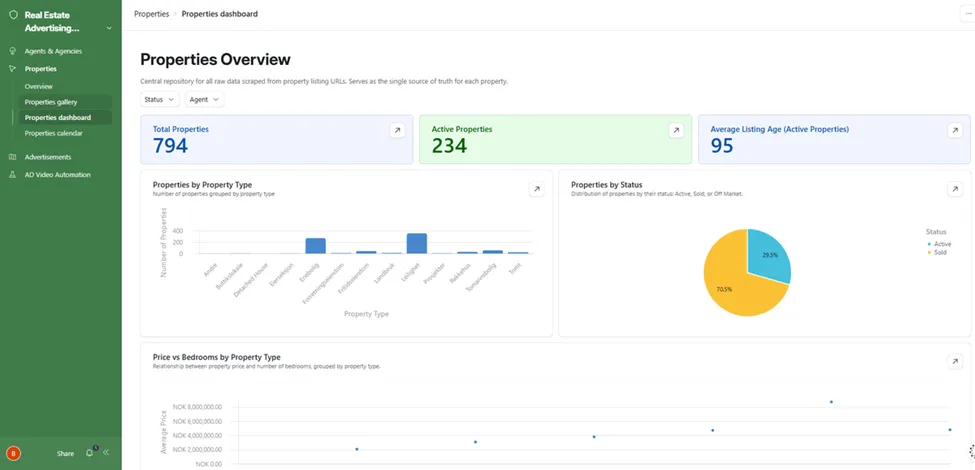Screen dimensions: 975x470
Task: Open the workspace switcher chevron
Action: [x=109, y=29]
